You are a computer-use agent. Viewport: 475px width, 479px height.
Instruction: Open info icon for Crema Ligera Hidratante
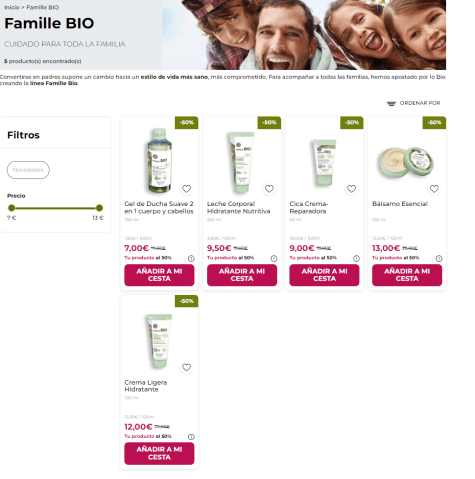pyautogui.click(x=191, y=437)
